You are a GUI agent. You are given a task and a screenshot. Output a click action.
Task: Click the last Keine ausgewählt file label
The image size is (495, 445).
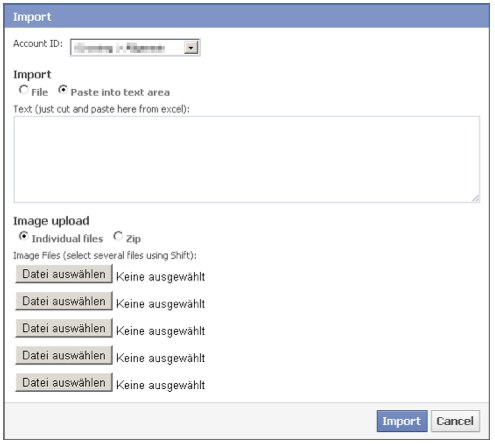click(160, 385)
